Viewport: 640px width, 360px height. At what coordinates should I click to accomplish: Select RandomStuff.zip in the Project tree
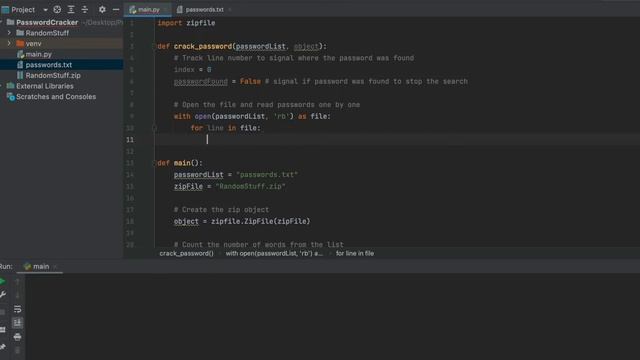[x=53, y=75]
